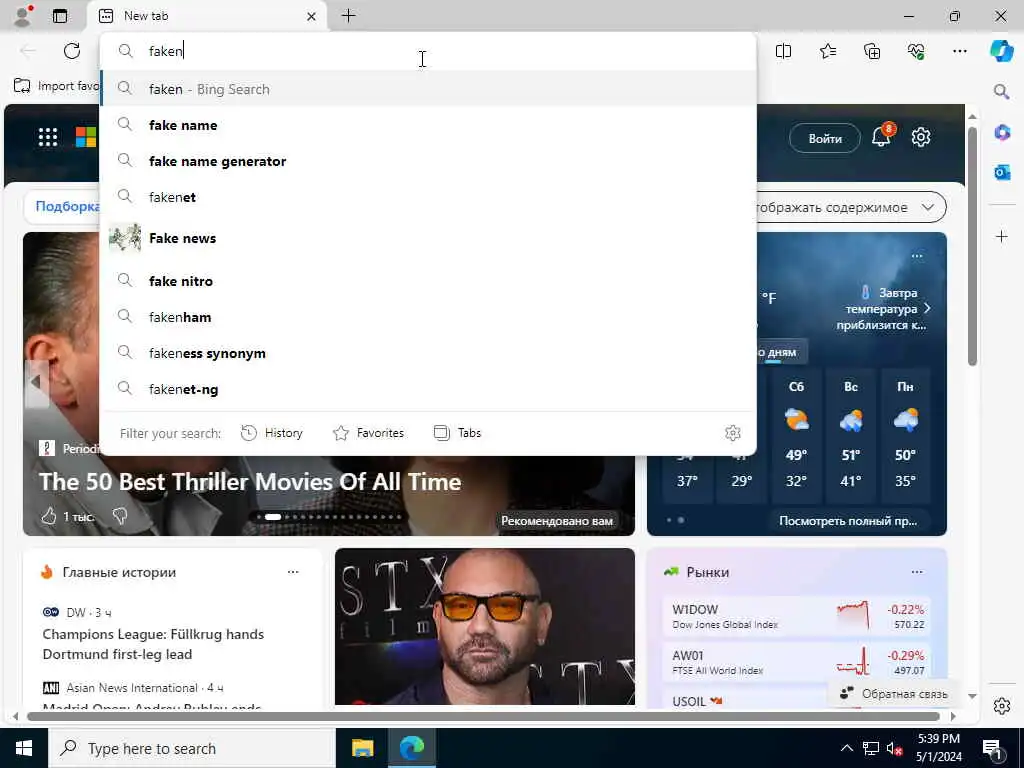This screenshot has width=1024, height=768.
Task: Click the Edge profile avatar icon
Action: (x=23, y=16)
